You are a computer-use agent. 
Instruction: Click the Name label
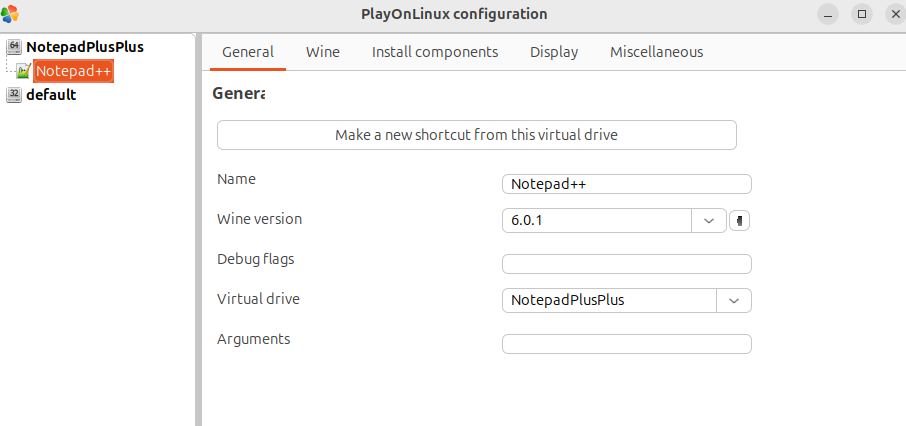pos(236,179)
